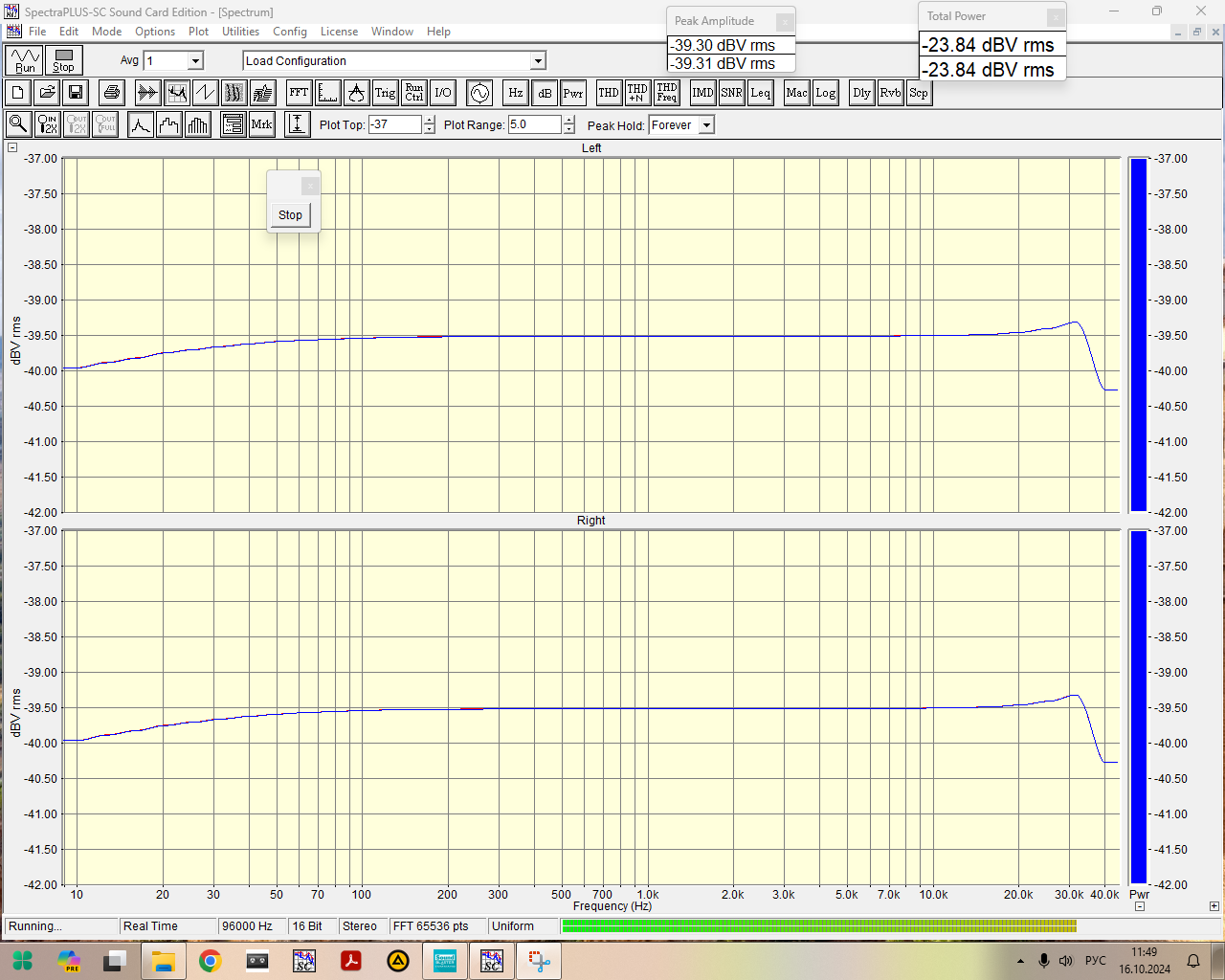Increase Plot Range with up stepper arrow
Viewport: 1225px width, 980px height.
(569, 121)
